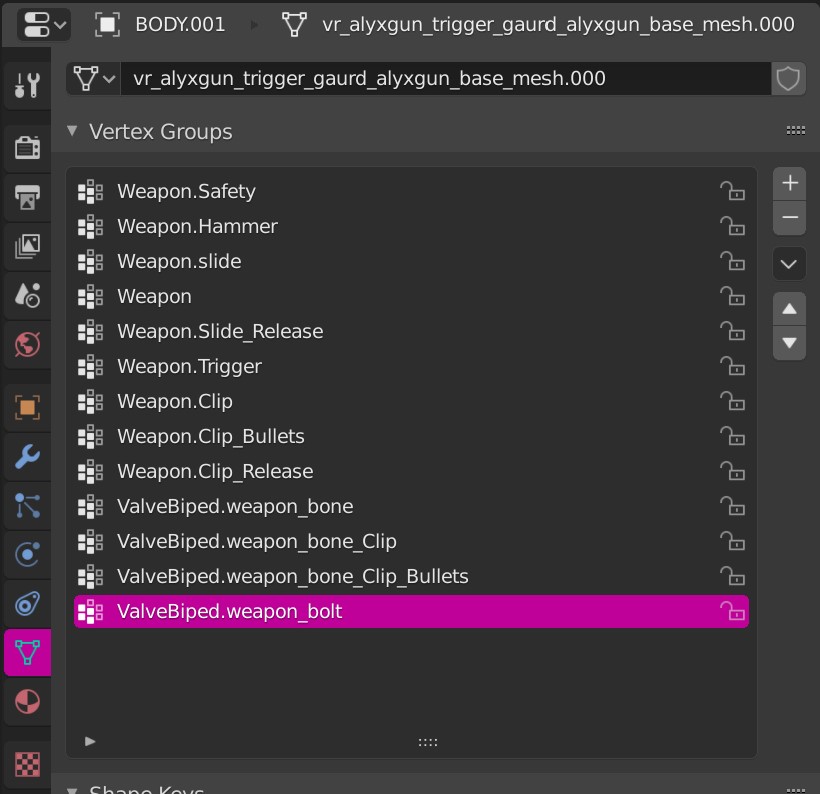Move vertex group up in list
Screen dimensions: 820x794
[790, 309]
